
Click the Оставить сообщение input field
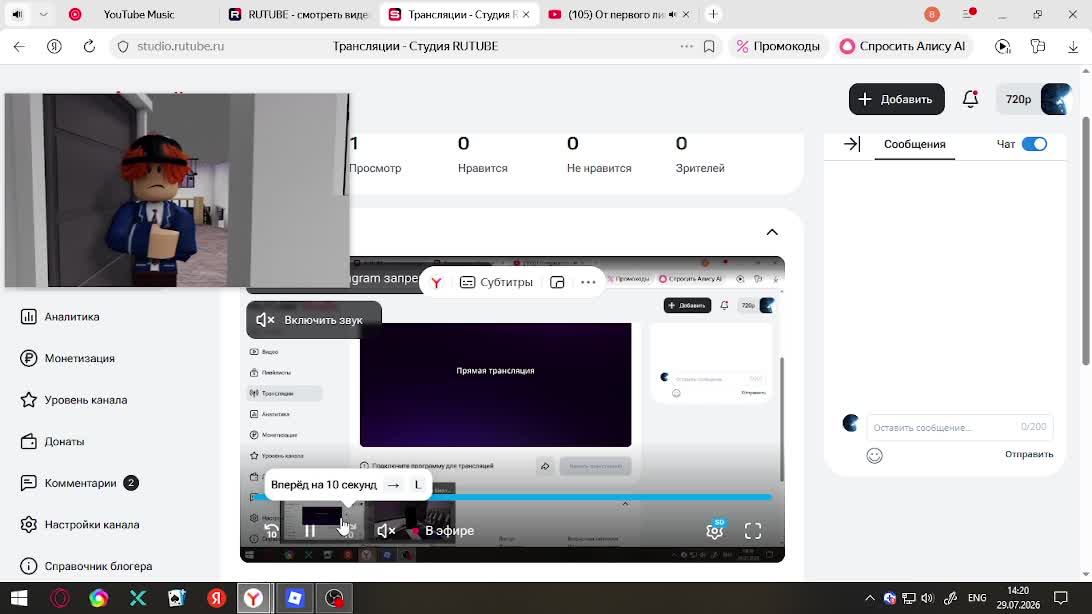click(960, 427)
